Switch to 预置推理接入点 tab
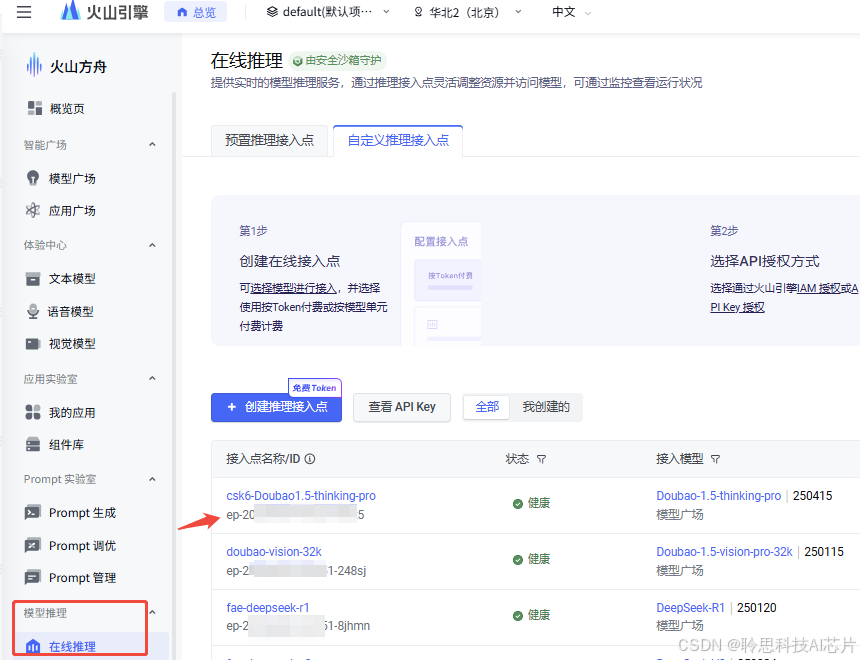Image resolution: width=860 pixels, height=660 pixels. tap(269, 140)
